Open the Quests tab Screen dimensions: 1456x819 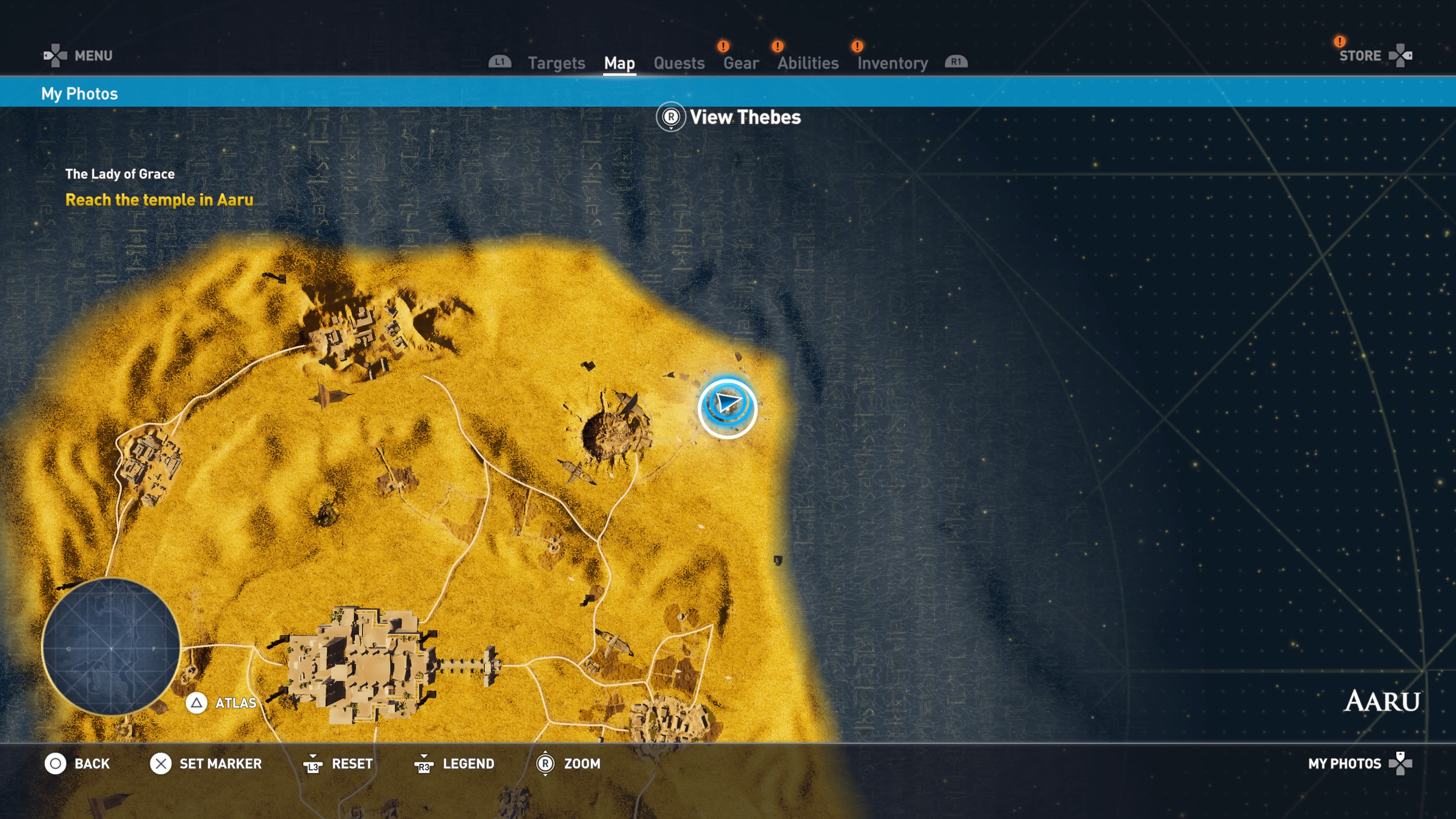click(679, 63)
